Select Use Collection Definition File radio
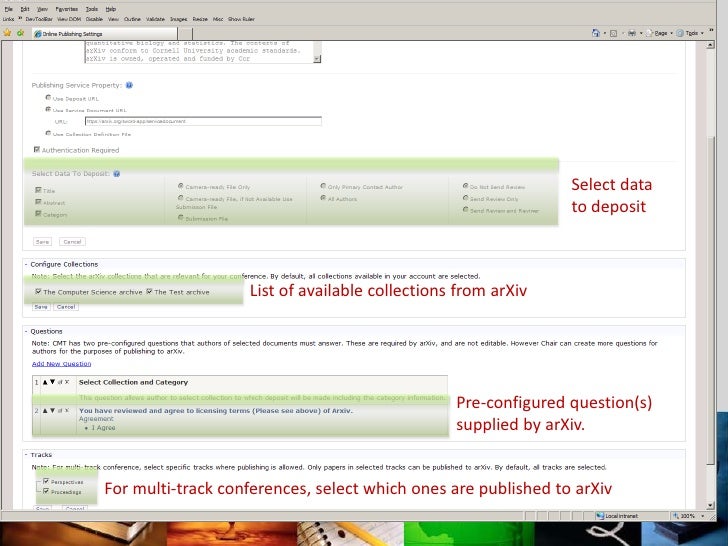 coord(48,133)
